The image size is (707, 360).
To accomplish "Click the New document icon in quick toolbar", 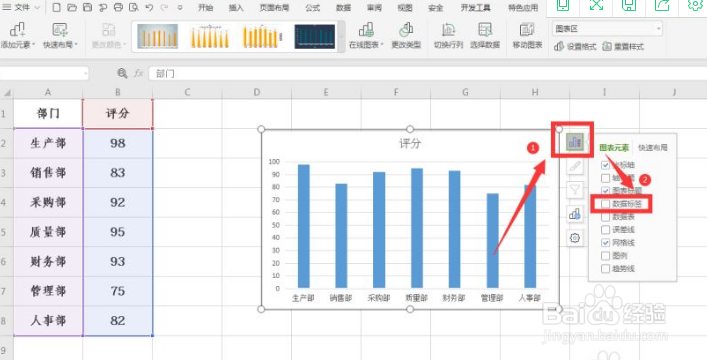I will pos(56,8).
